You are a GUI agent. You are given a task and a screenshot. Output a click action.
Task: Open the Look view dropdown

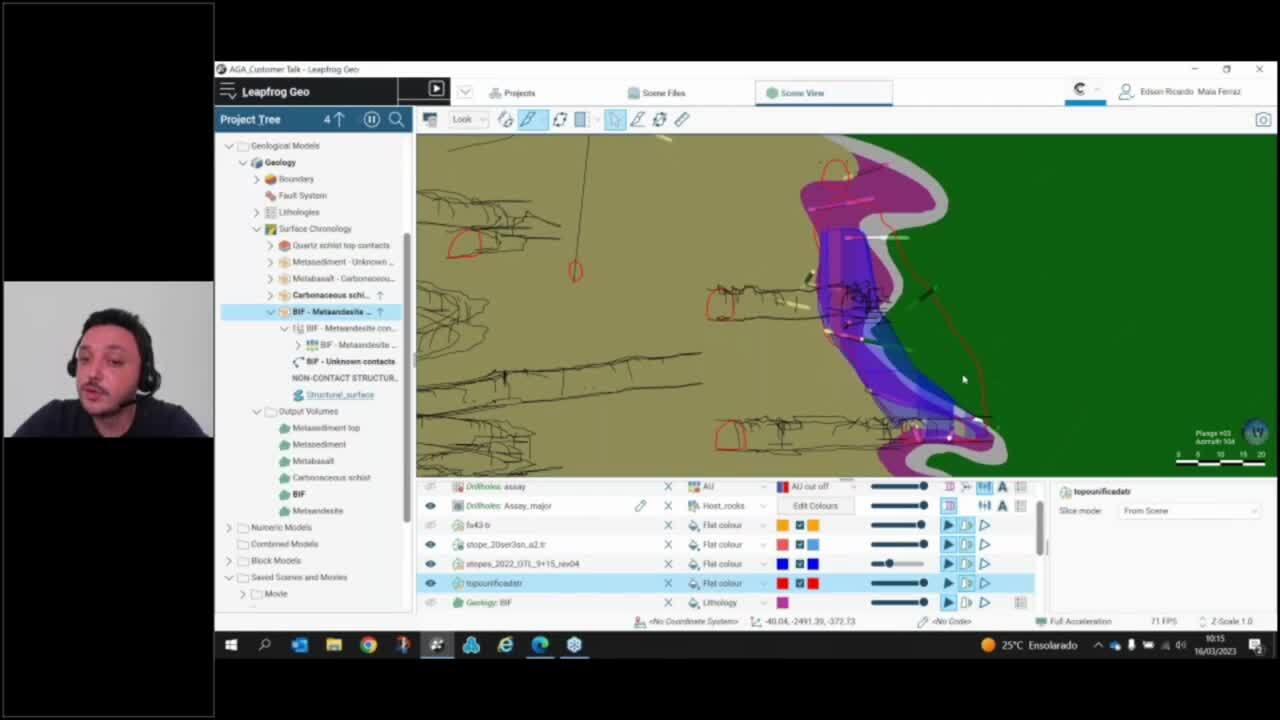pos(467,119)
